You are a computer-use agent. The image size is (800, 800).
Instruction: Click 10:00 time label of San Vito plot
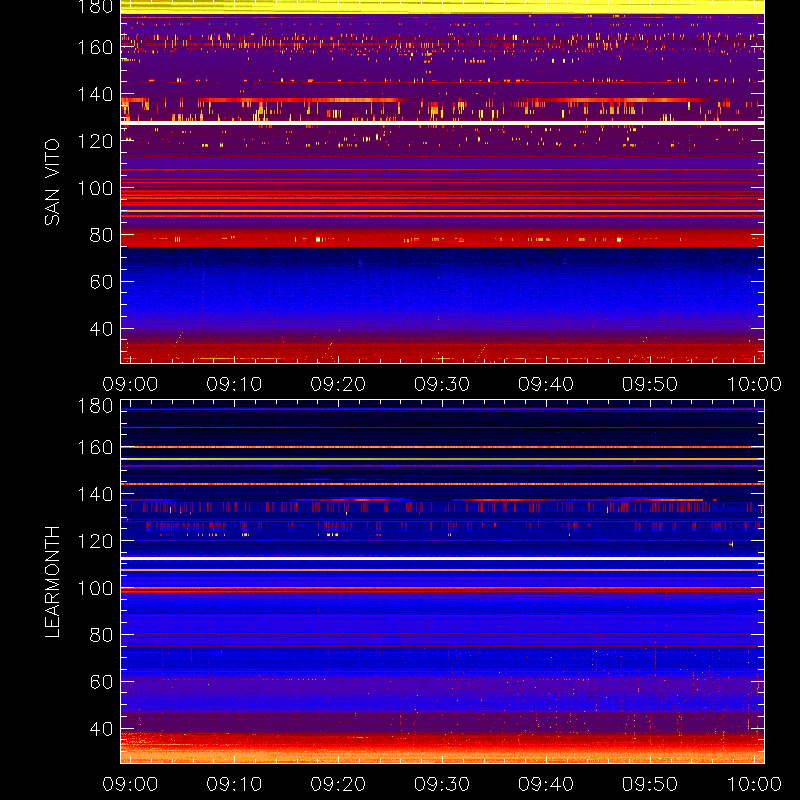click(x=754, y=384)
